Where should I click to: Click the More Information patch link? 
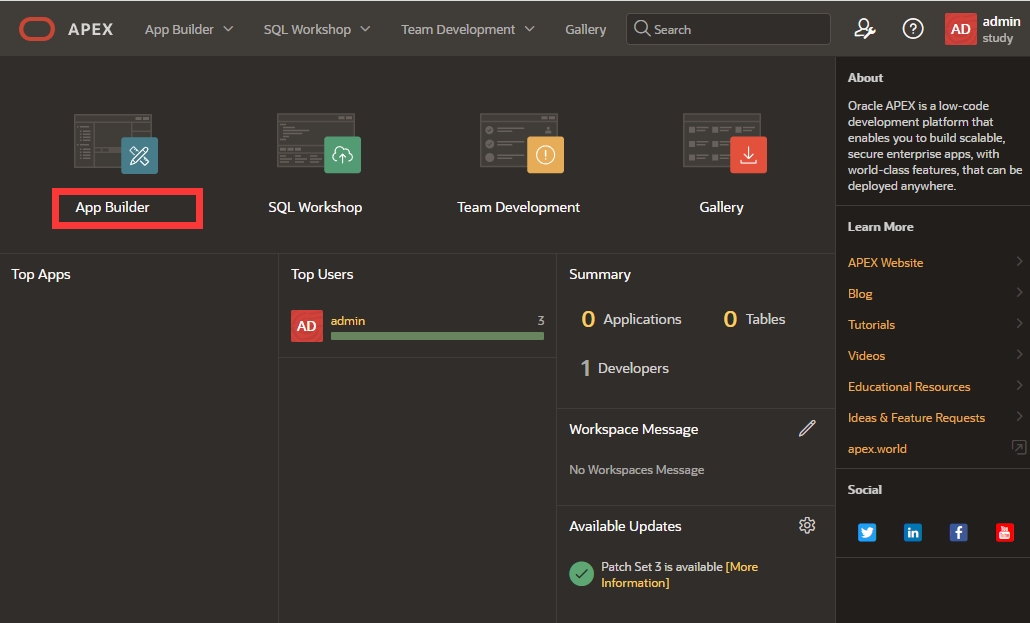tap(741, 567)
